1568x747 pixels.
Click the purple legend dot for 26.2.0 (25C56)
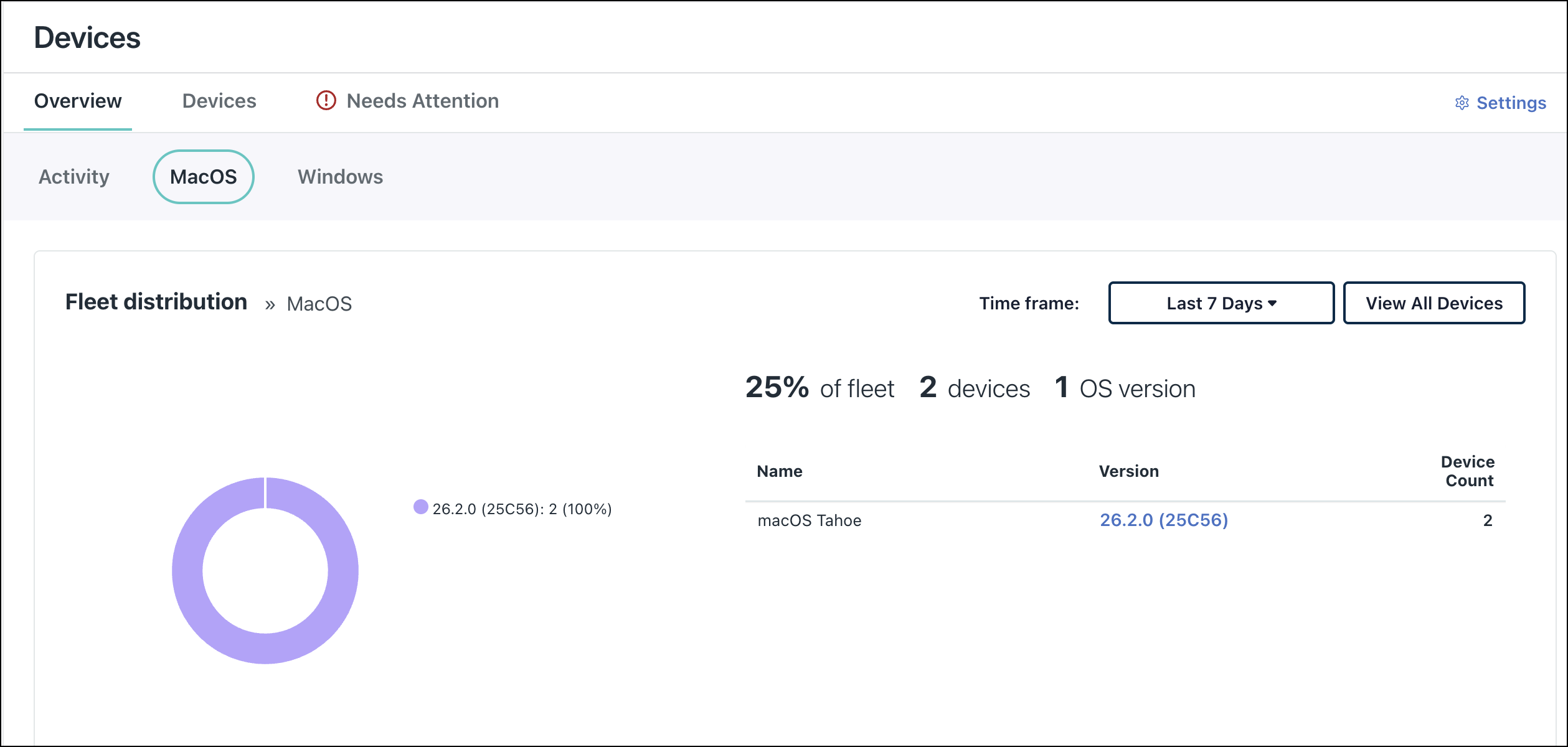coord(422,507)
